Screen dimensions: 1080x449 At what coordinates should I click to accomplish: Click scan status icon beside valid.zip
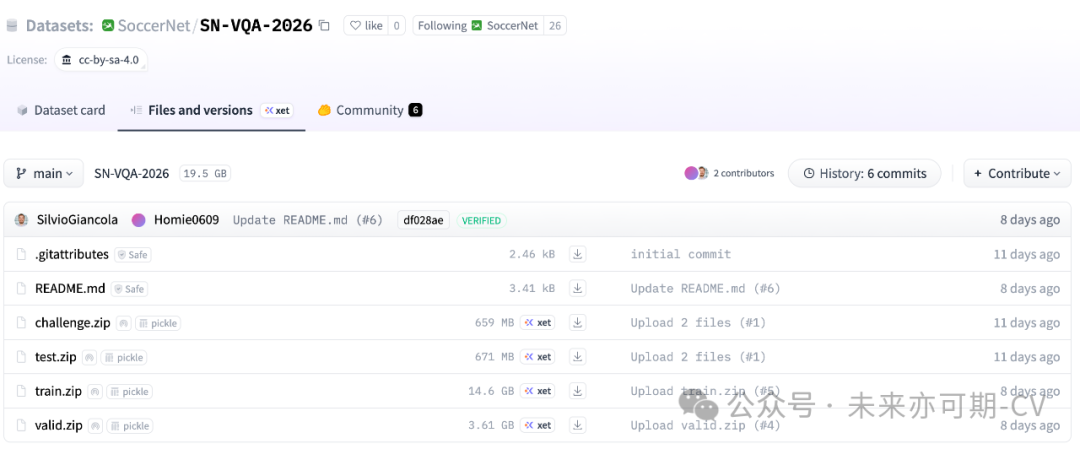tap(96, 426)
